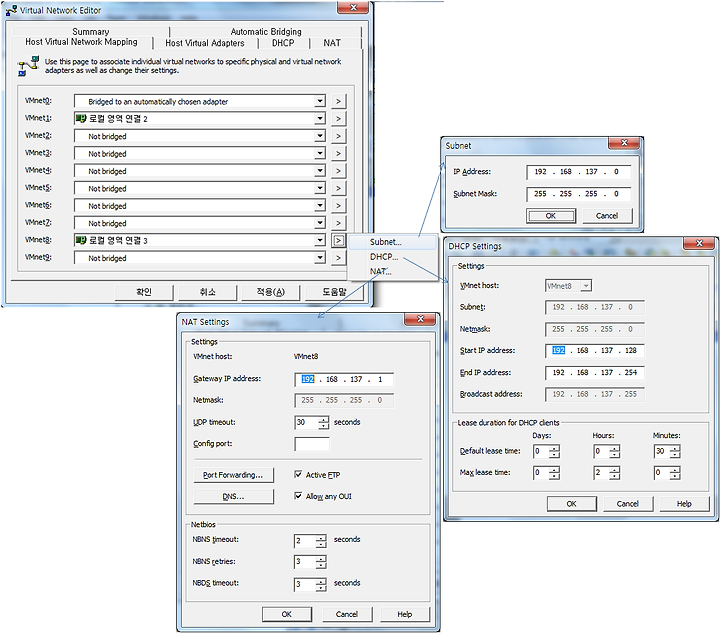Open the NAT tab

pyautogui.click(x=332, y=43)
